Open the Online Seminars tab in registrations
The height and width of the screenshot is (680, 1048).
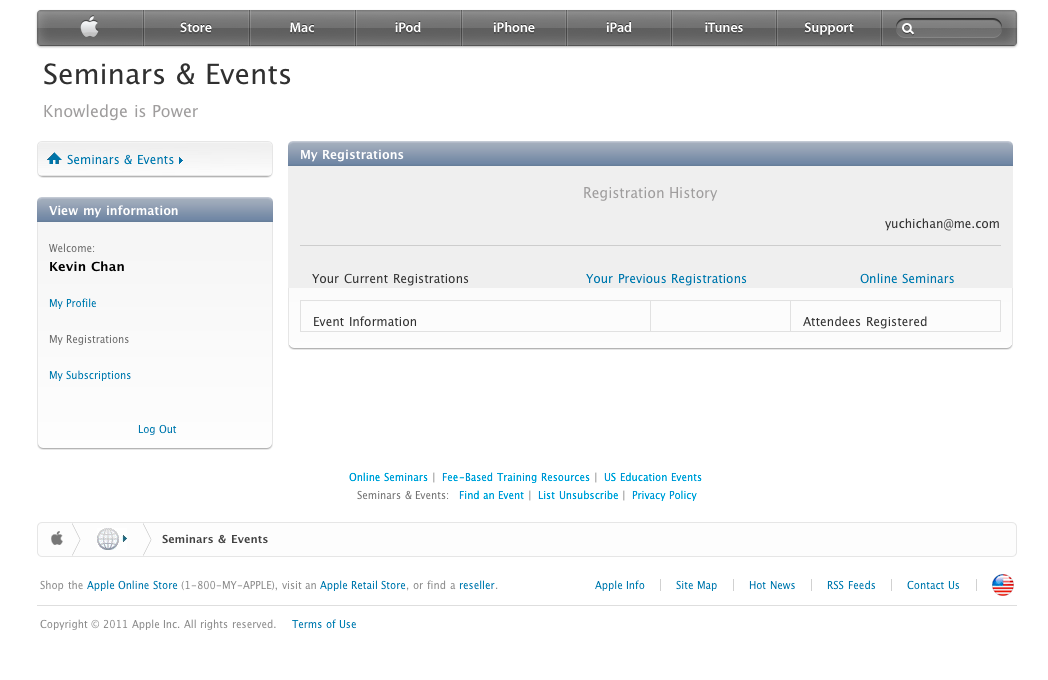point(907,279)
